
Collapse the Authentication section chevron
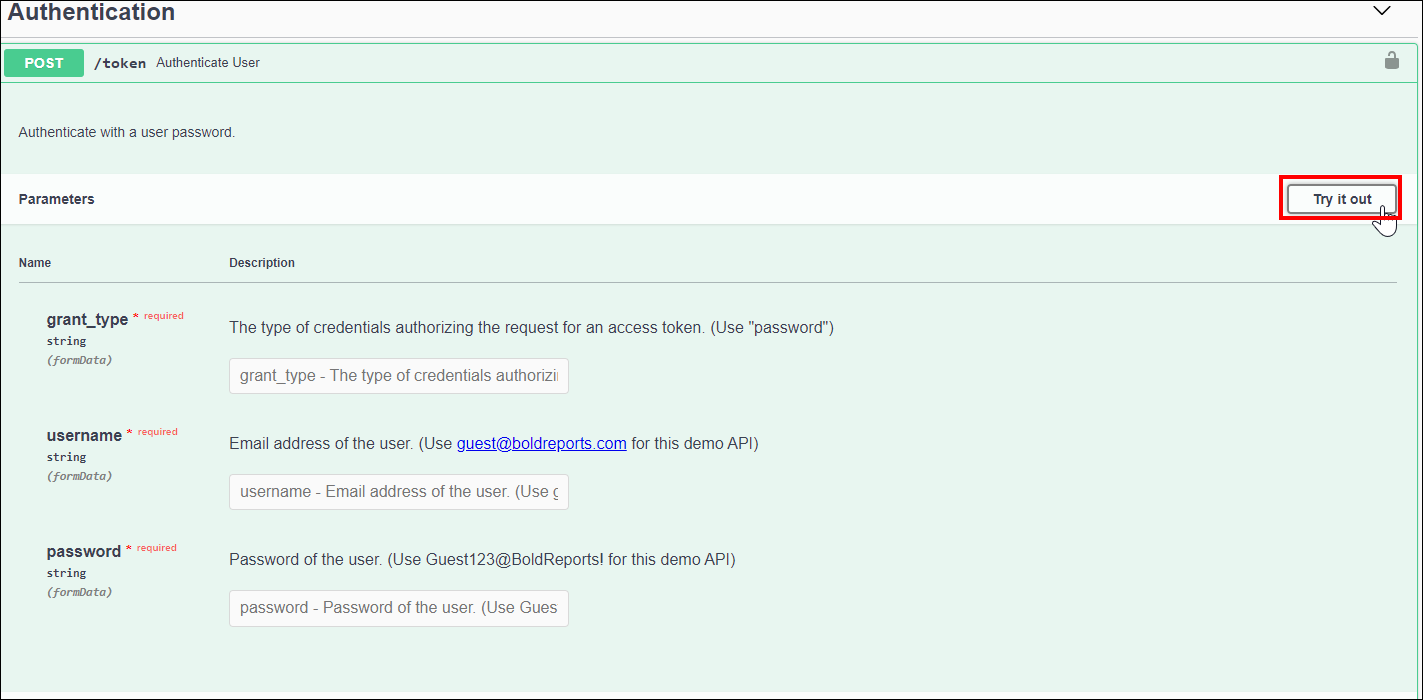point(1382,11)
